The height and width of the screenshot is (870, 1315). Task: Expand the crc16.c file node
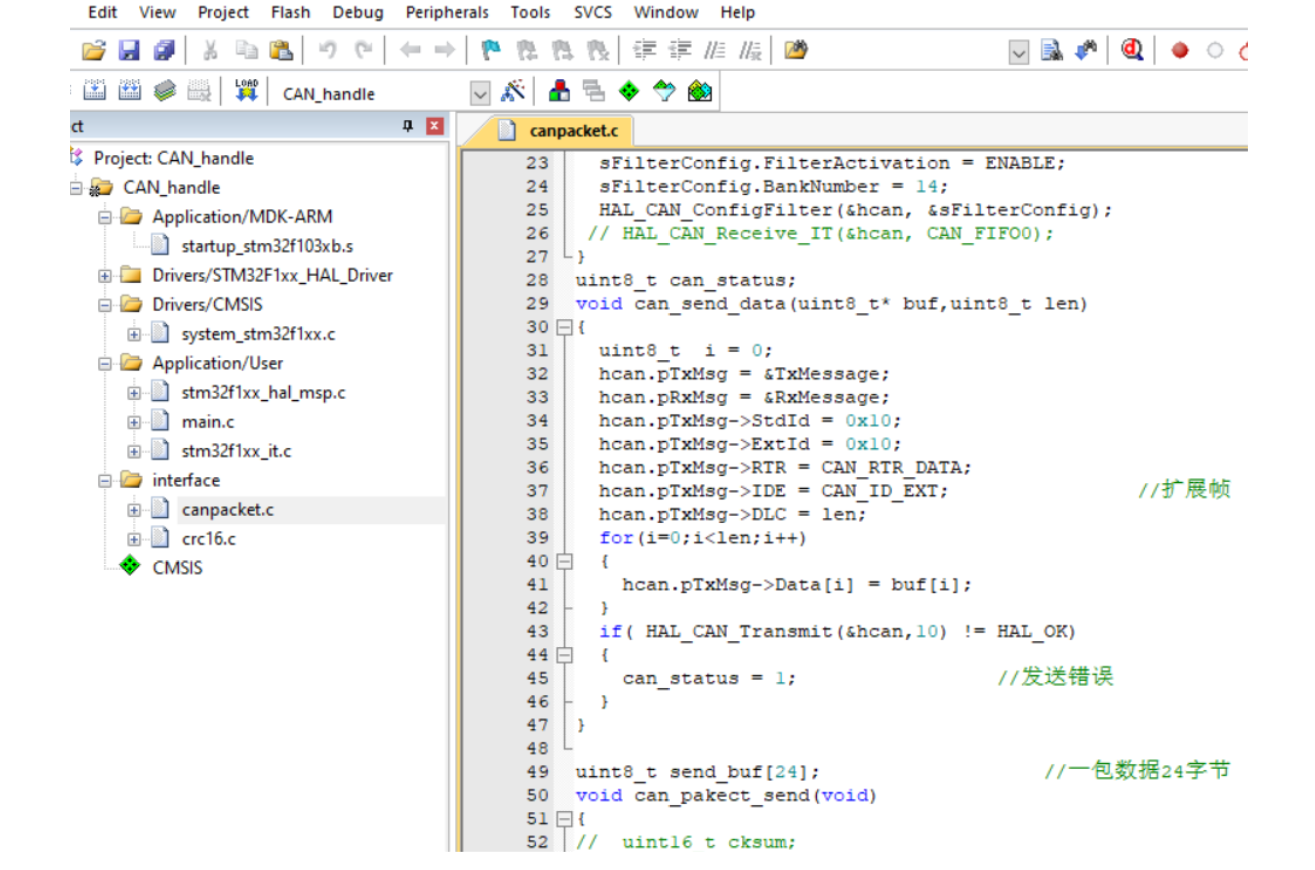tap(134, 539)
